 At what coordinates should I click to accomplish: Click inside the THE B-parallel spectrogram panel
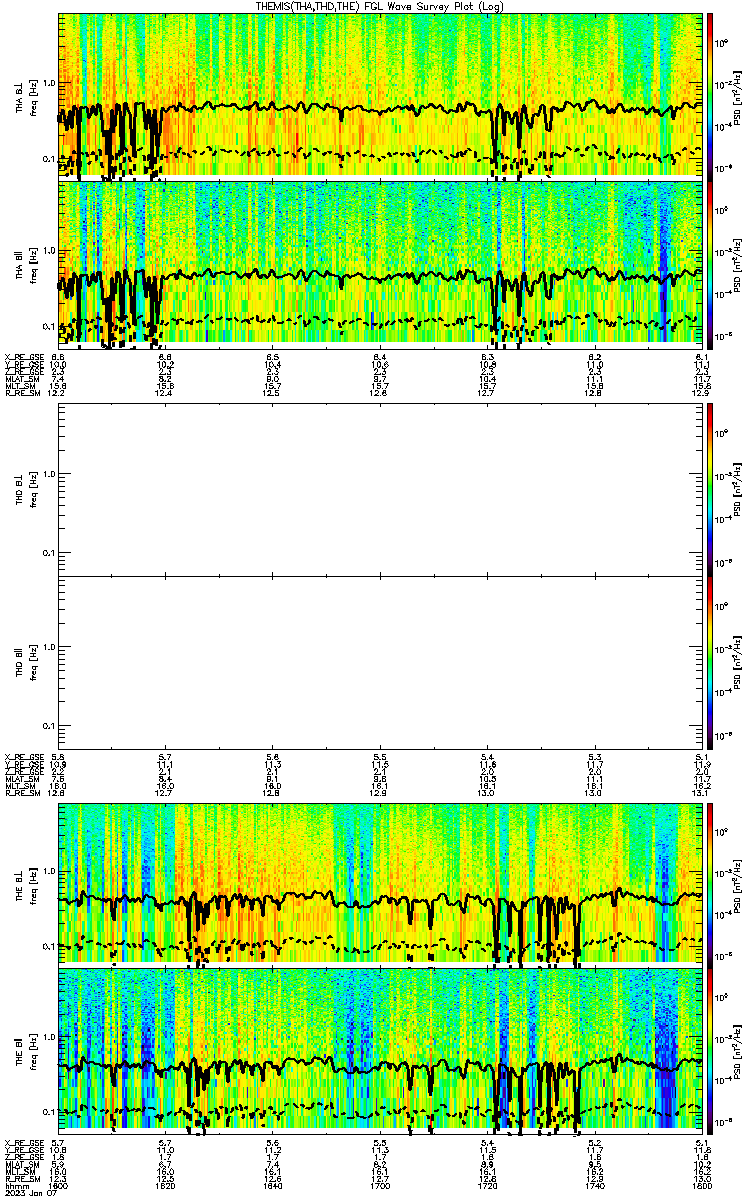[380, 1049]
